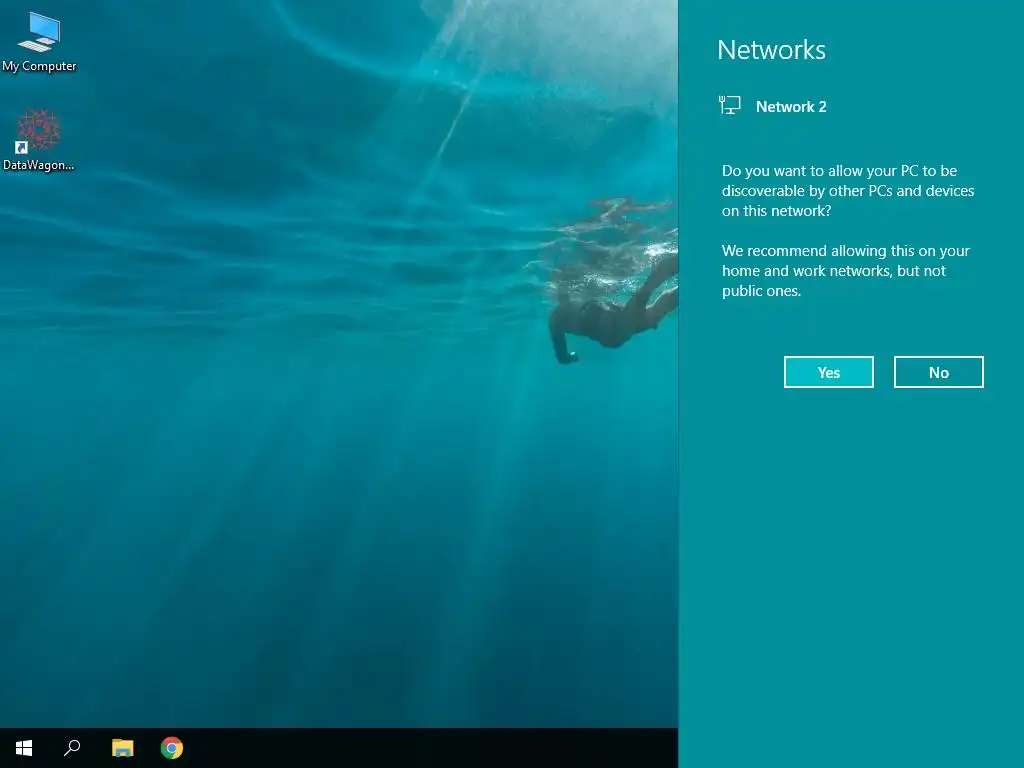Click No to decline network discovery
Image resolution: width=1024 pixels, height=768 pixels.
(x=938, y=372)
